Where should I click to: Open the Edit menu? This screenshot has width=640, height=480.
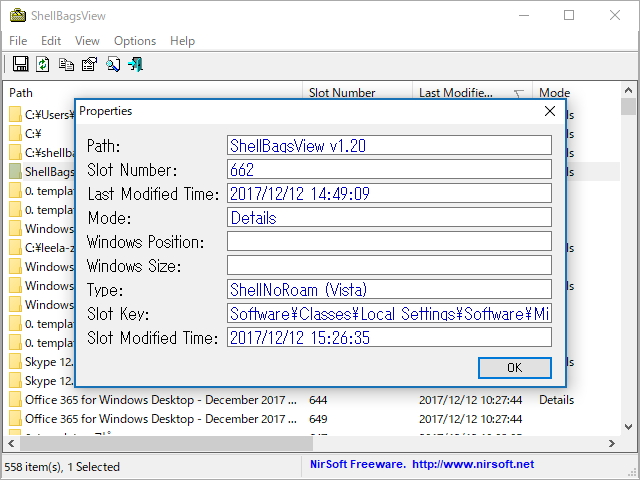(51, 41)
